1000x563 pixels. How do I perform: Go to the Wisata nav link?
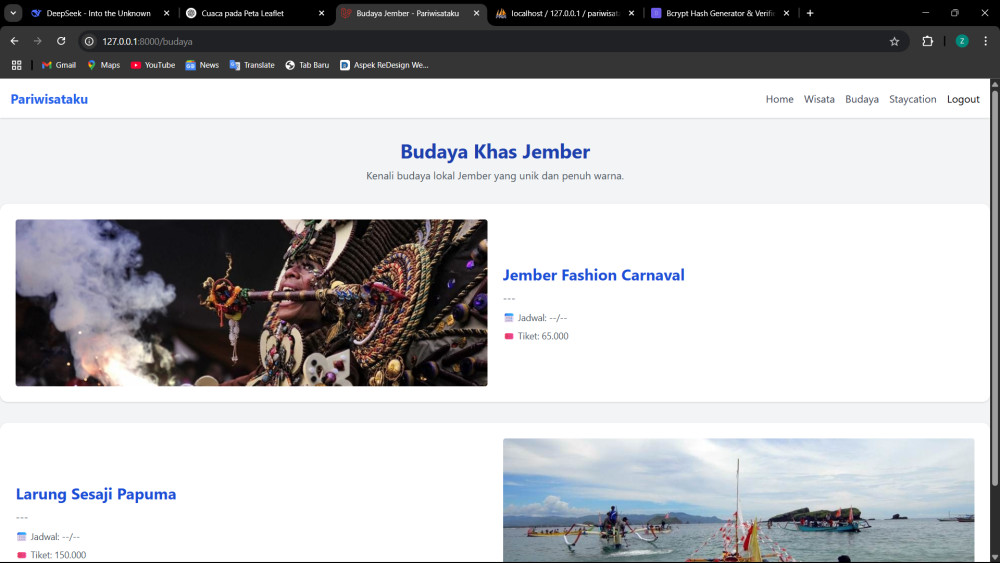click(x=819, y=99)
